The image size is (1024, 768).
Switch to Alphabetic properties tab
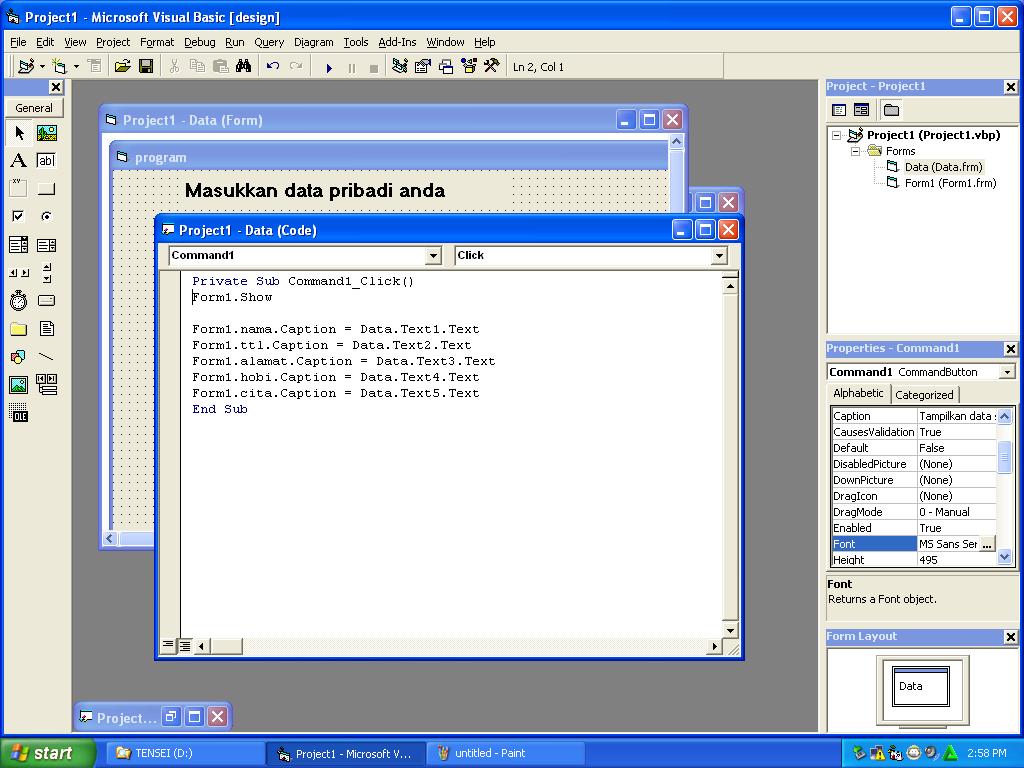tap(858, 393)
